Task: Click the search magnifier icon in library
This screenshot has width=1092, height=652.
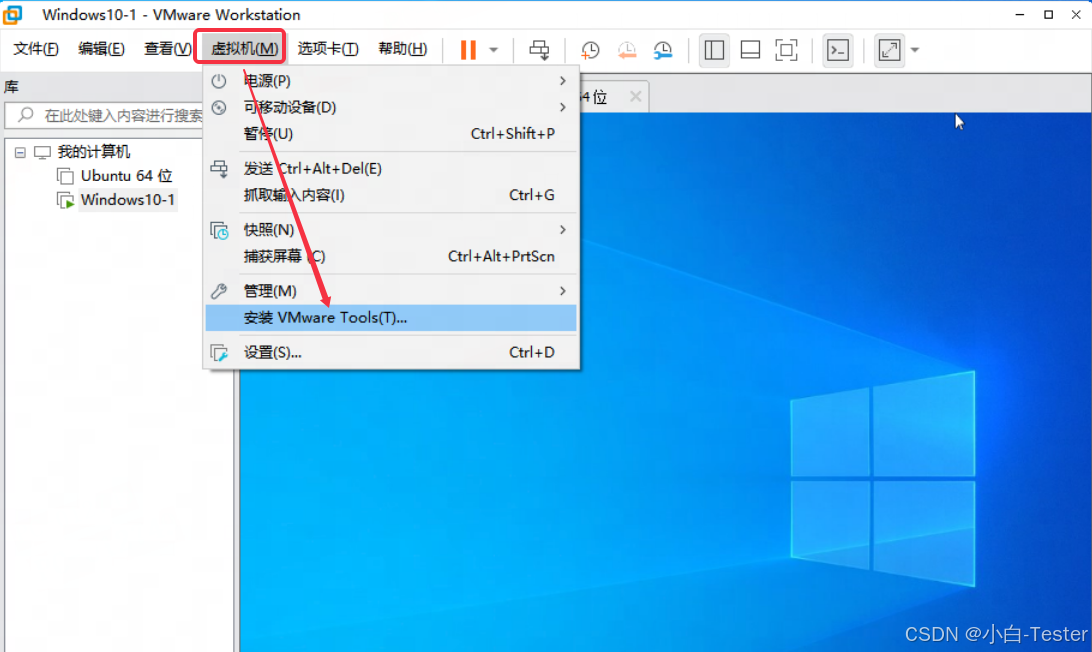Action: pos(26,114)
